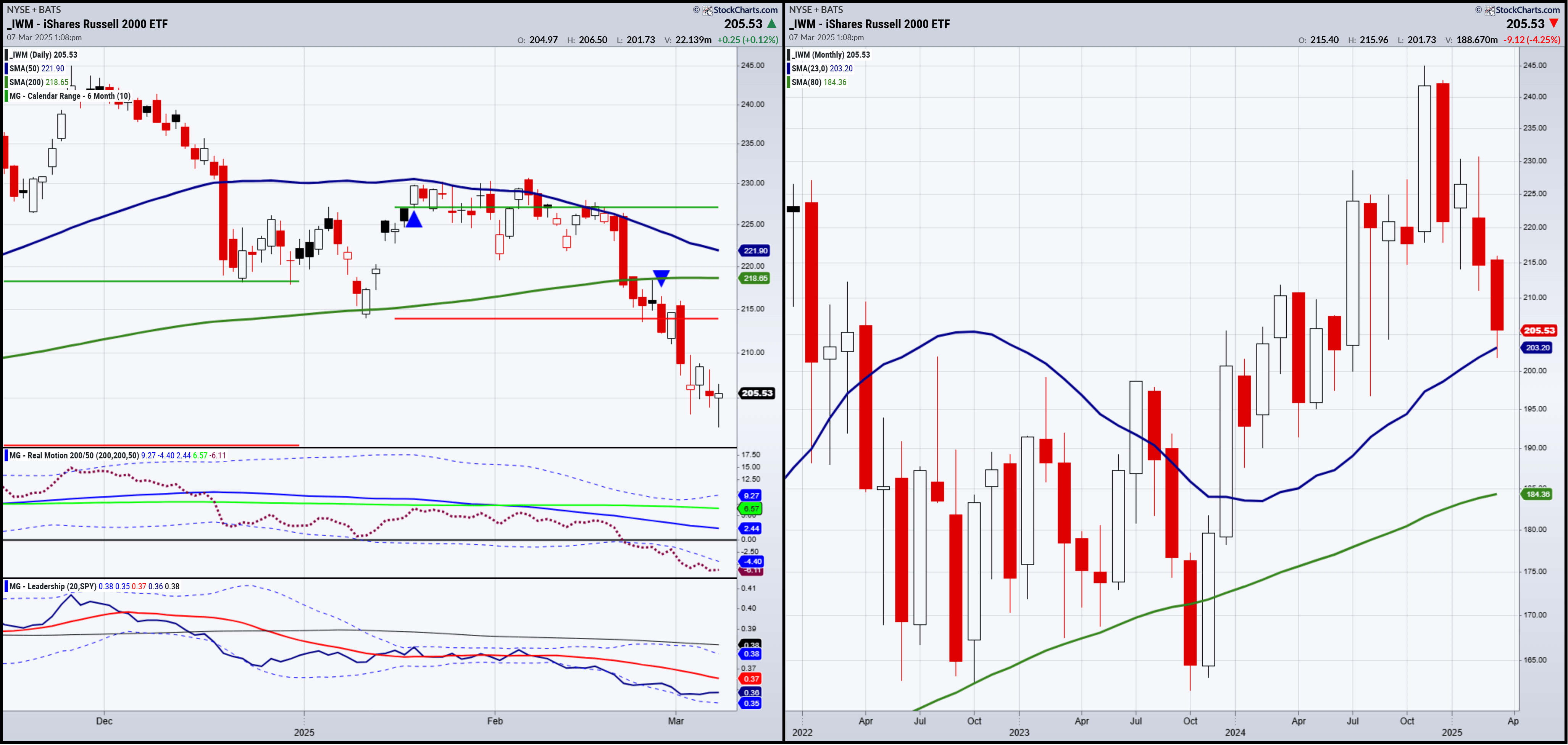Click the 221.90 blue price tag

coord(755,251)
